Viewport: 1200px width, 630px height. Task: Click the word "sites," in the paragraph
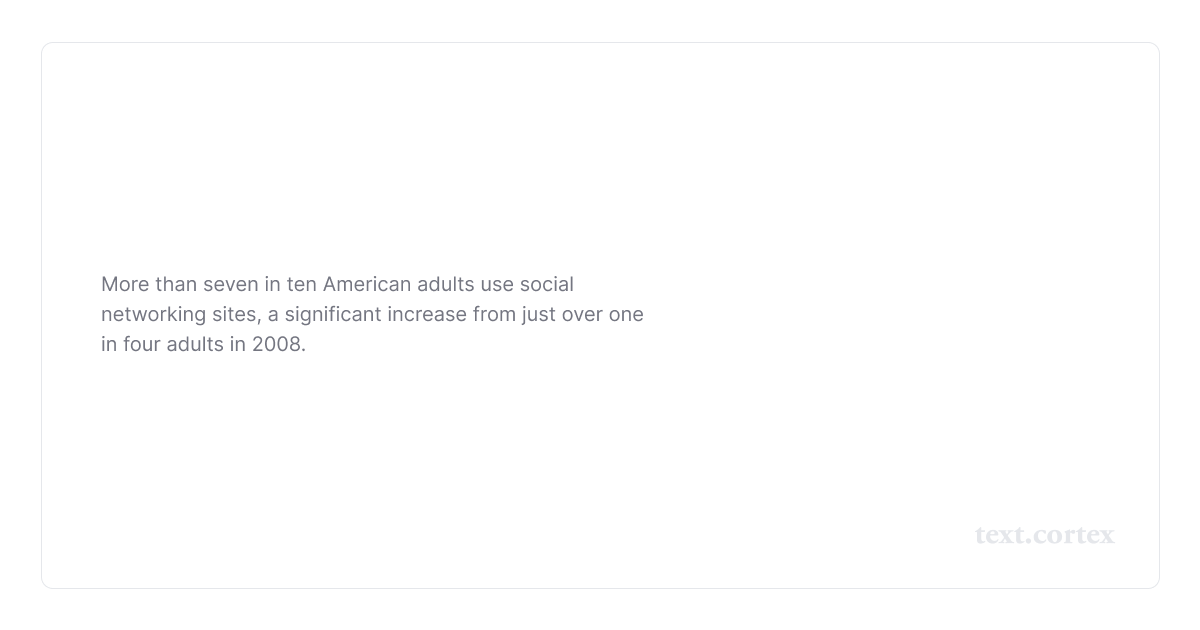click(236, 314)
